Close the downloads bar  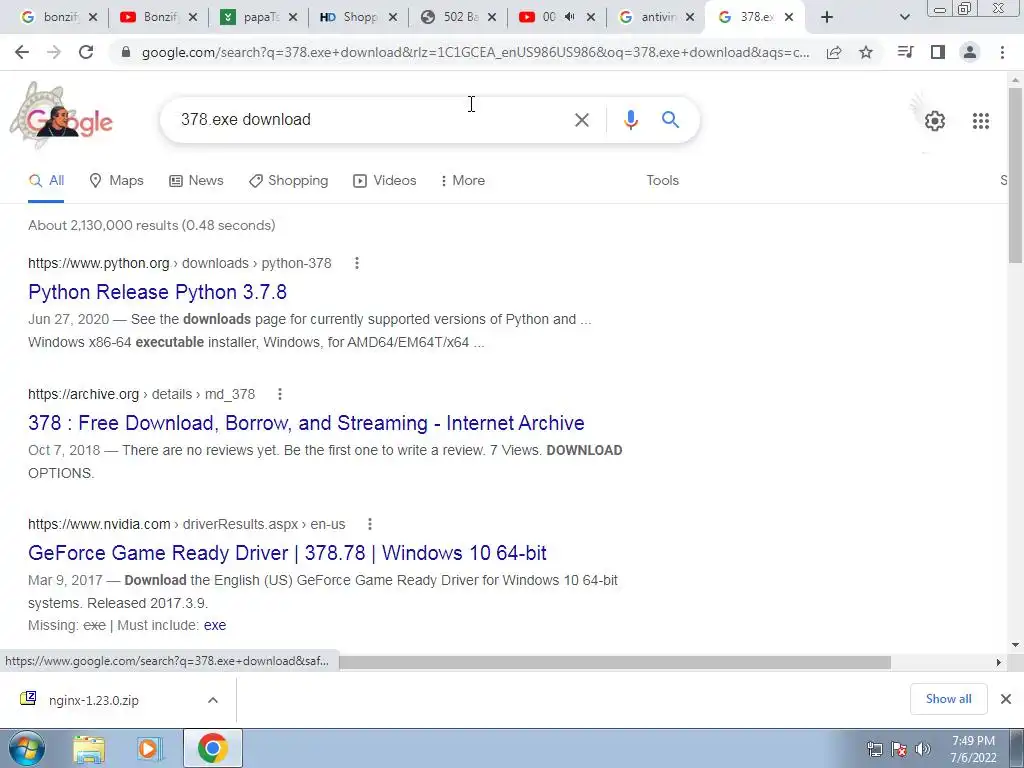tap(1006, 699)
